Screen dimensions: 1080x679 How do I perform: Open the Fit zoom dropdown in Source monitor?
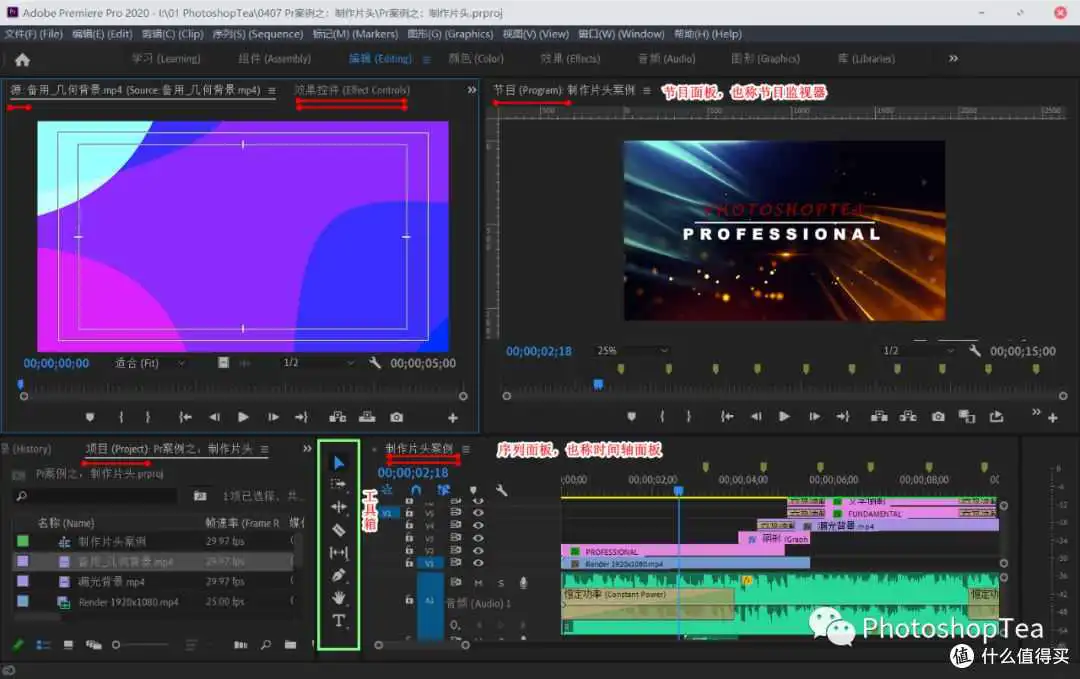click(150, 363)
